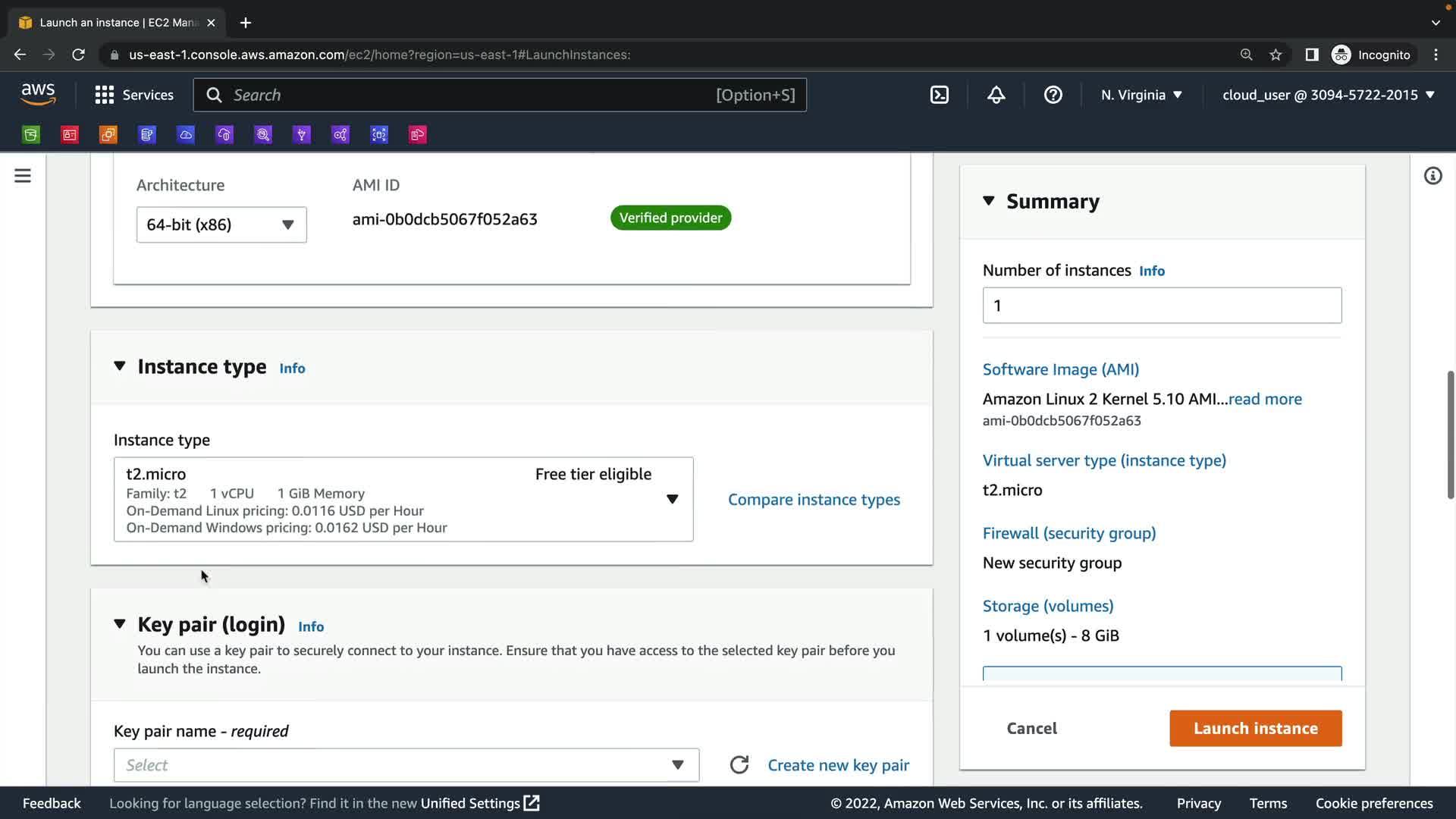
Task: Click Compare instance types link
Action: 814,500
